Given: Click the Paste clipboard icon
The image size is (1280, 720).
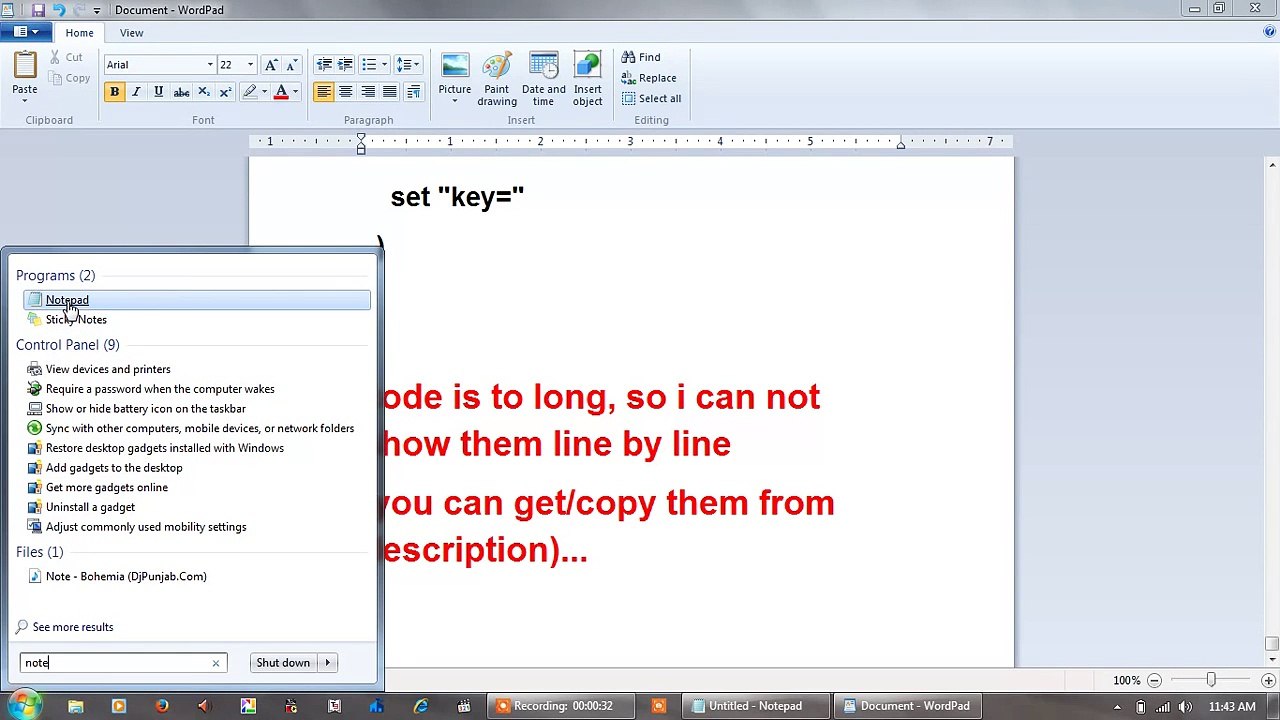Looking at the screenshot, I should pyautogui.click(x=25, y=66).
